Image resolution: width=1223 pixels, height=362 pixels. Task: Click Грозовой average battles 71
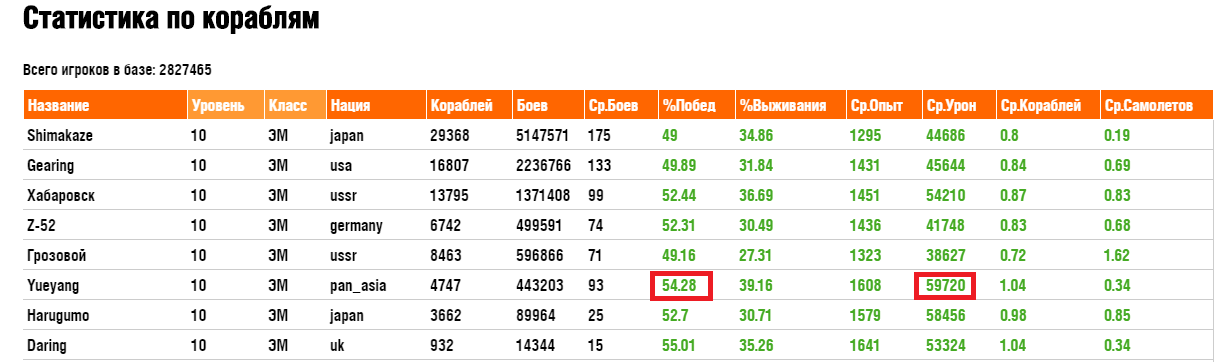click(595, 256)
